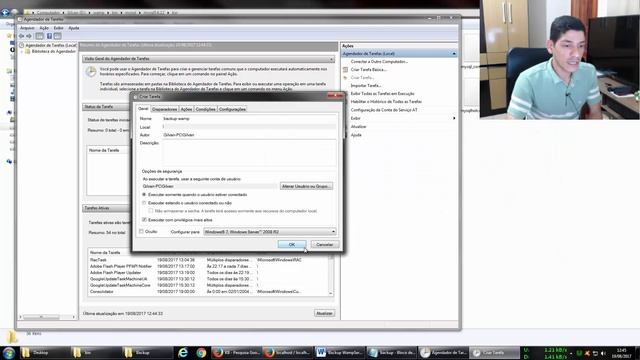Switch to Word Backup Wamp document taskbar item
The height and width of the screenshot is (360, 640).
pos(339,353)
